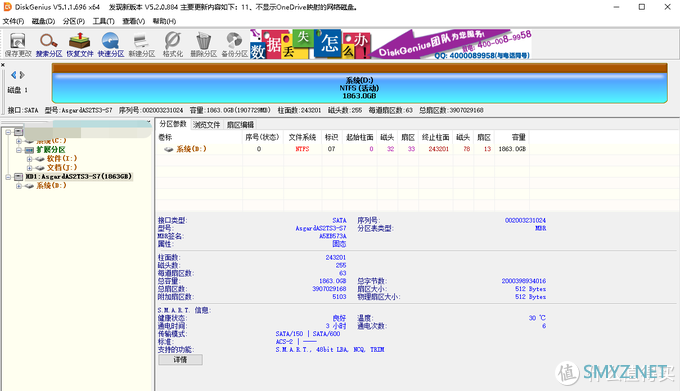Expand the 文档(J:) node
This screenshot has height=391, width=680.
click(x=29, y=168)
